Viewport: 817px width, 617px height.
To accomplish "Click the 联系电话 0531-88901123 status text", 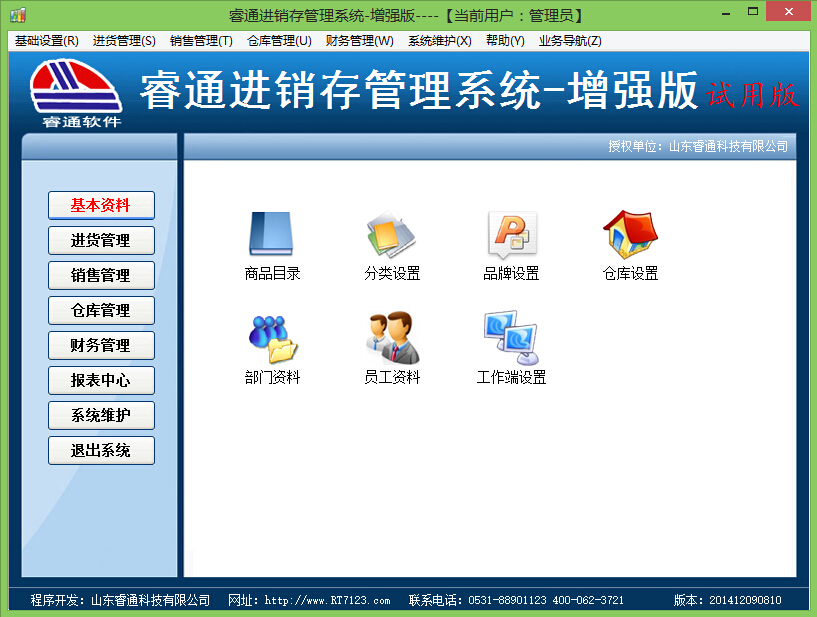I will click(x=516, y=600).
